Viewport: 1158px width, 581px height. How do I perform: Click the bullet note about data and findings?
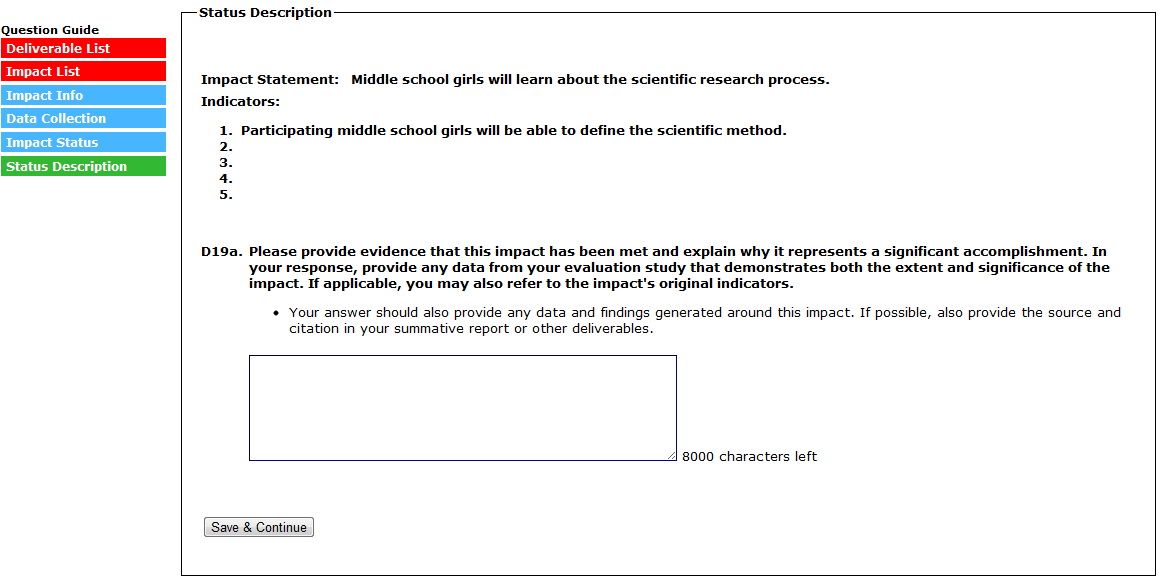[704, 320]
